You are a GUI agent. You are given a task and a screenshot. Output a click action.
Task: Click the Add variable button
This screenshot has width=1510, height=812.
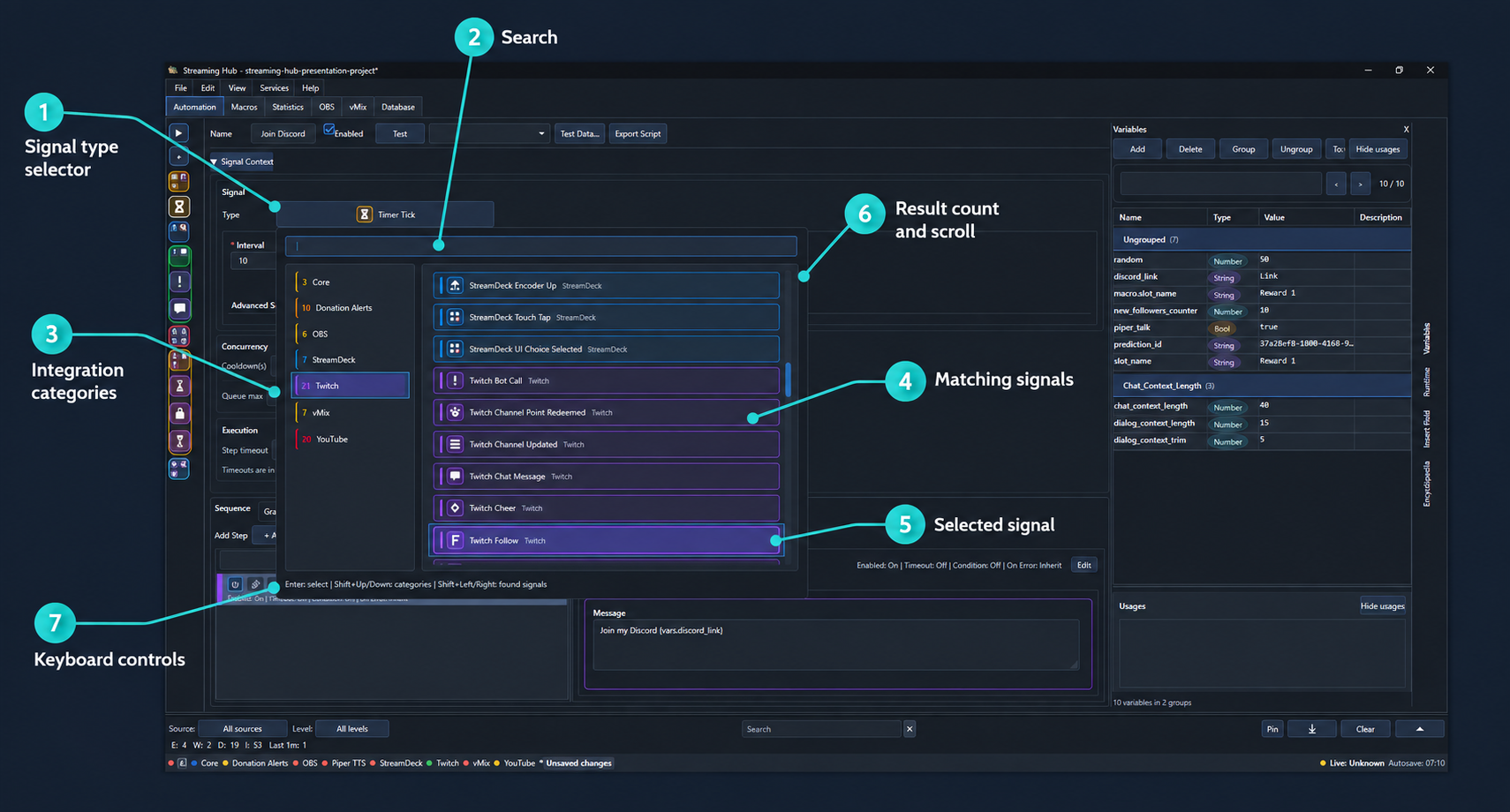1137,149
